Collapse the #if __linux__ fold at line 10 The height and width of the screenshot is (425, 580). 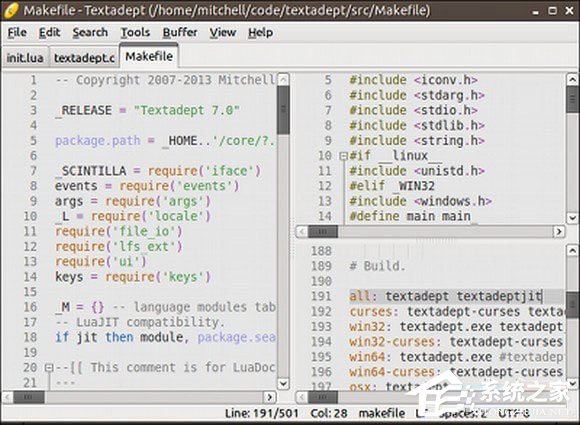point(344,156)
